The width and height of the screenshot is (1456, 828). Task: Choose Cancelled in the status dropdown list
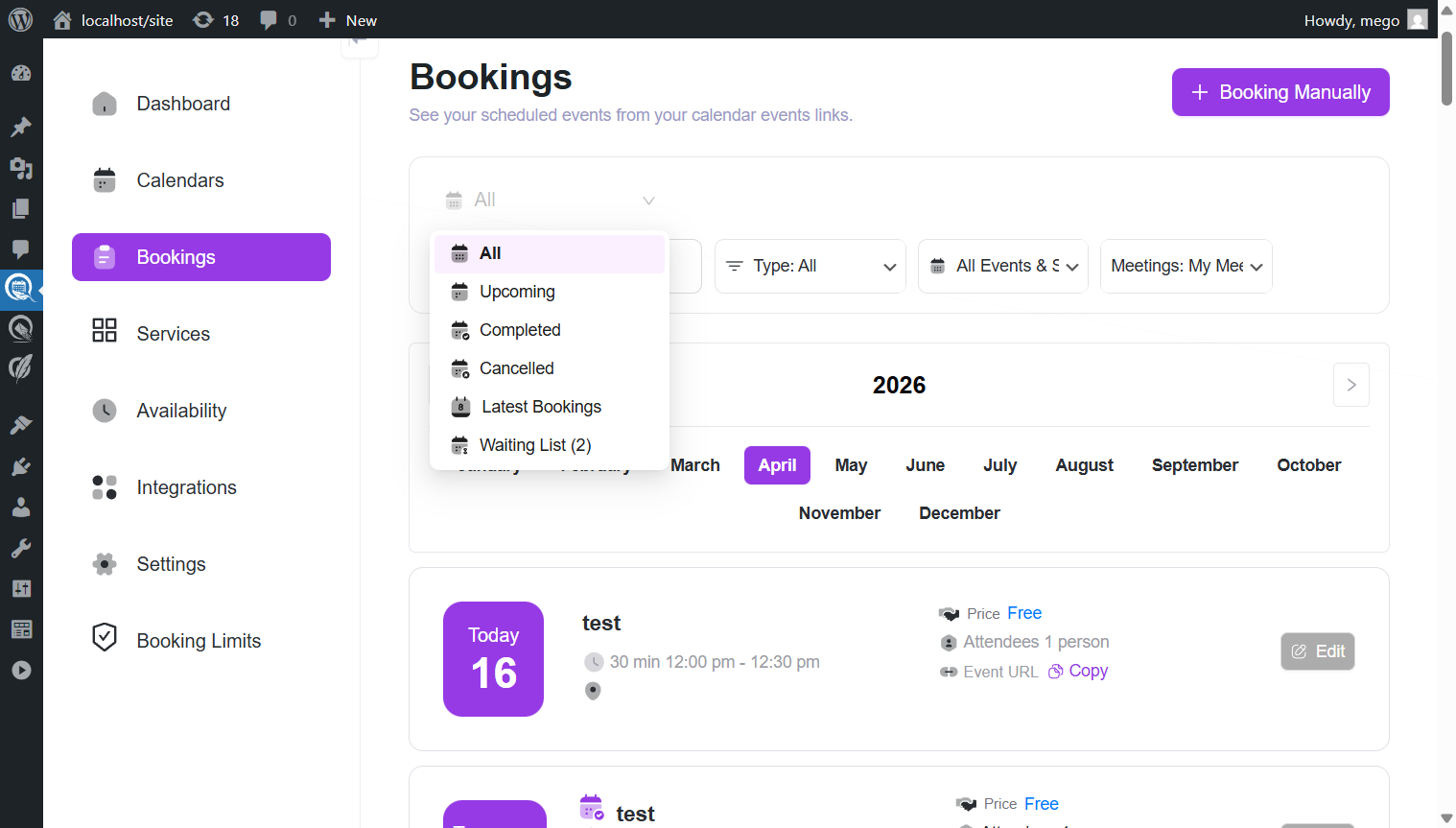(x=516, y=368)
